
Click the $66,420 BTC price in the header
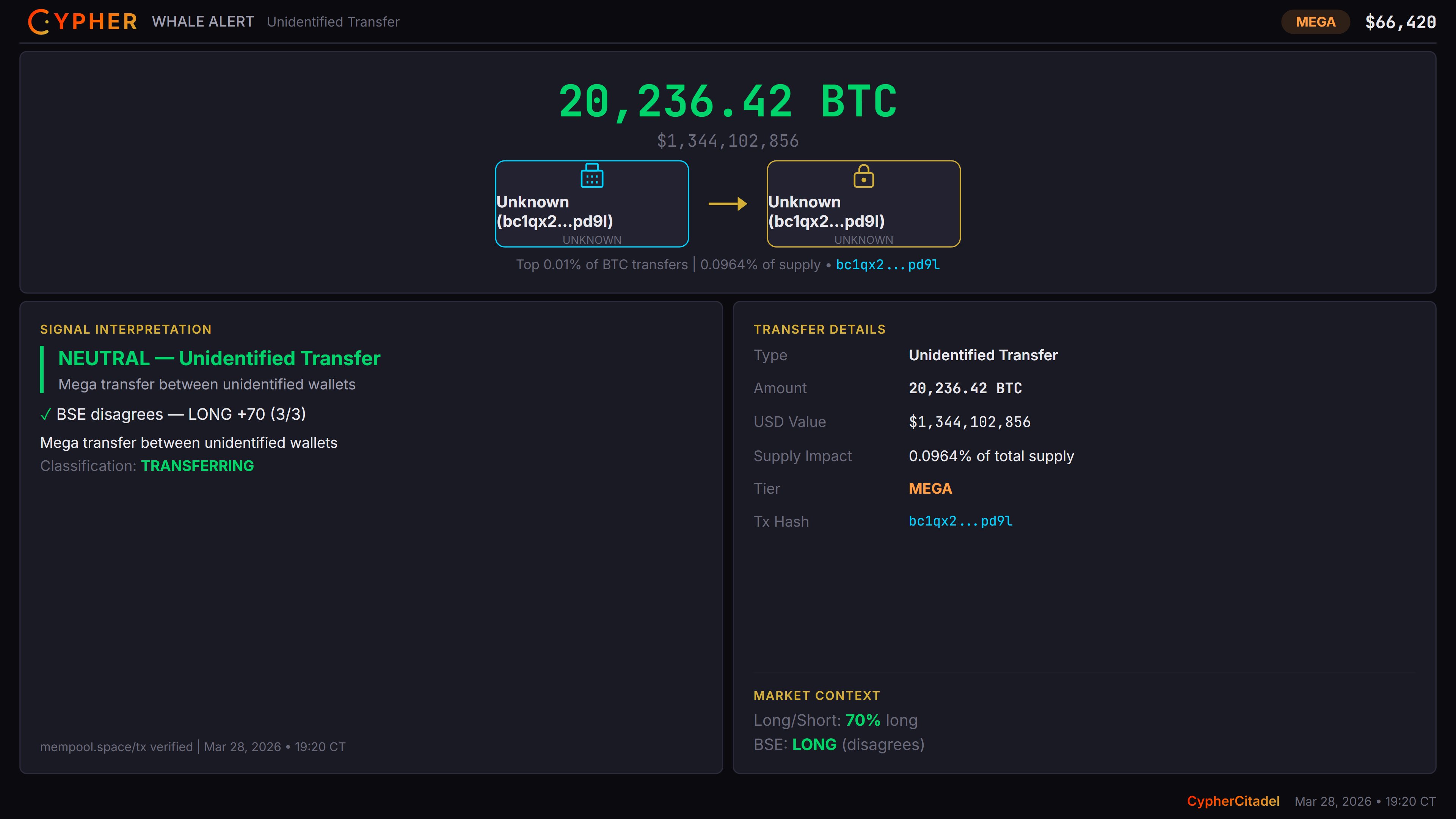tap(1400, 22)
